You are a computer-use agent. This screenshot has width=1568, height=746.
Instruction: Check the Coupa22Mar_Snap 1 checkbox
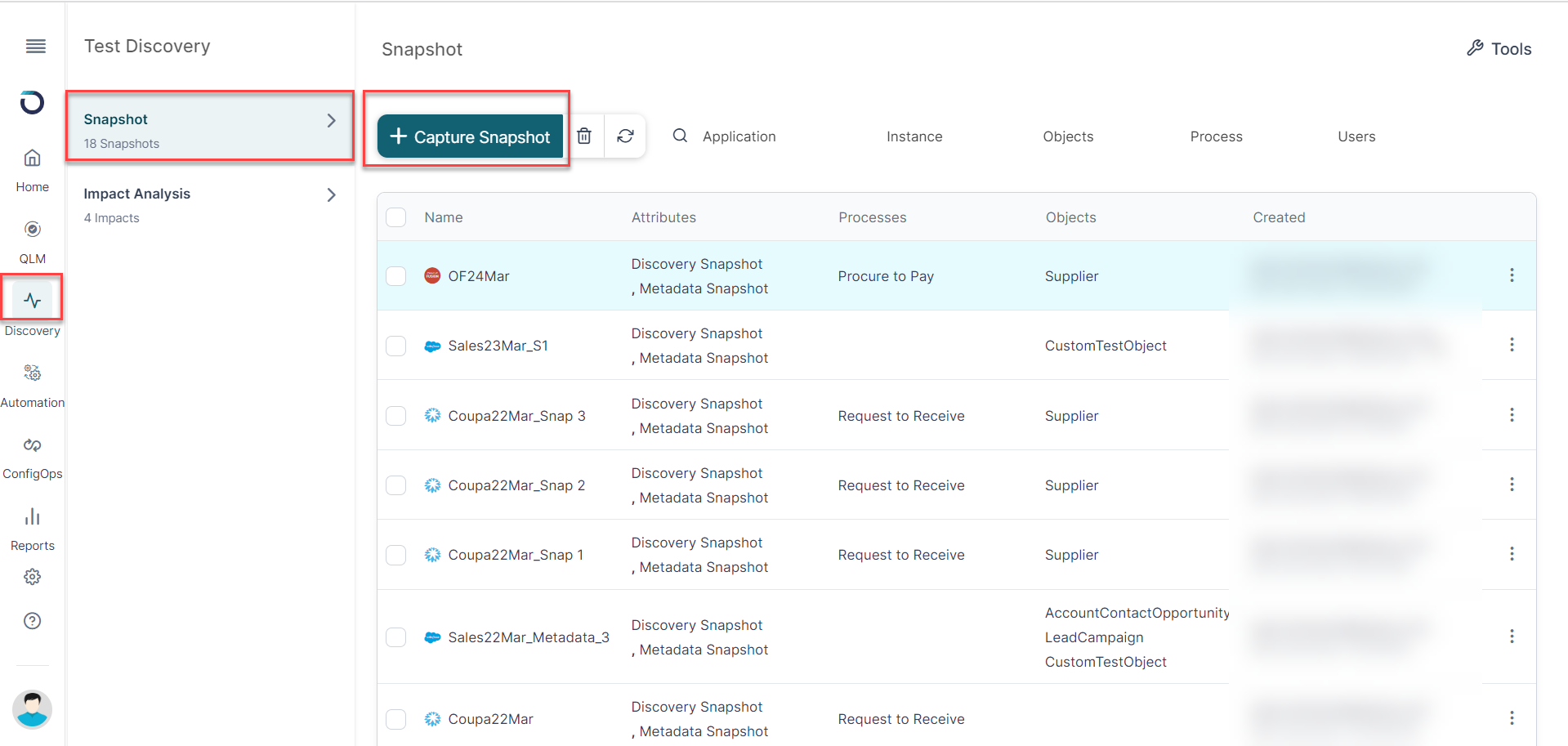(396, 555)
